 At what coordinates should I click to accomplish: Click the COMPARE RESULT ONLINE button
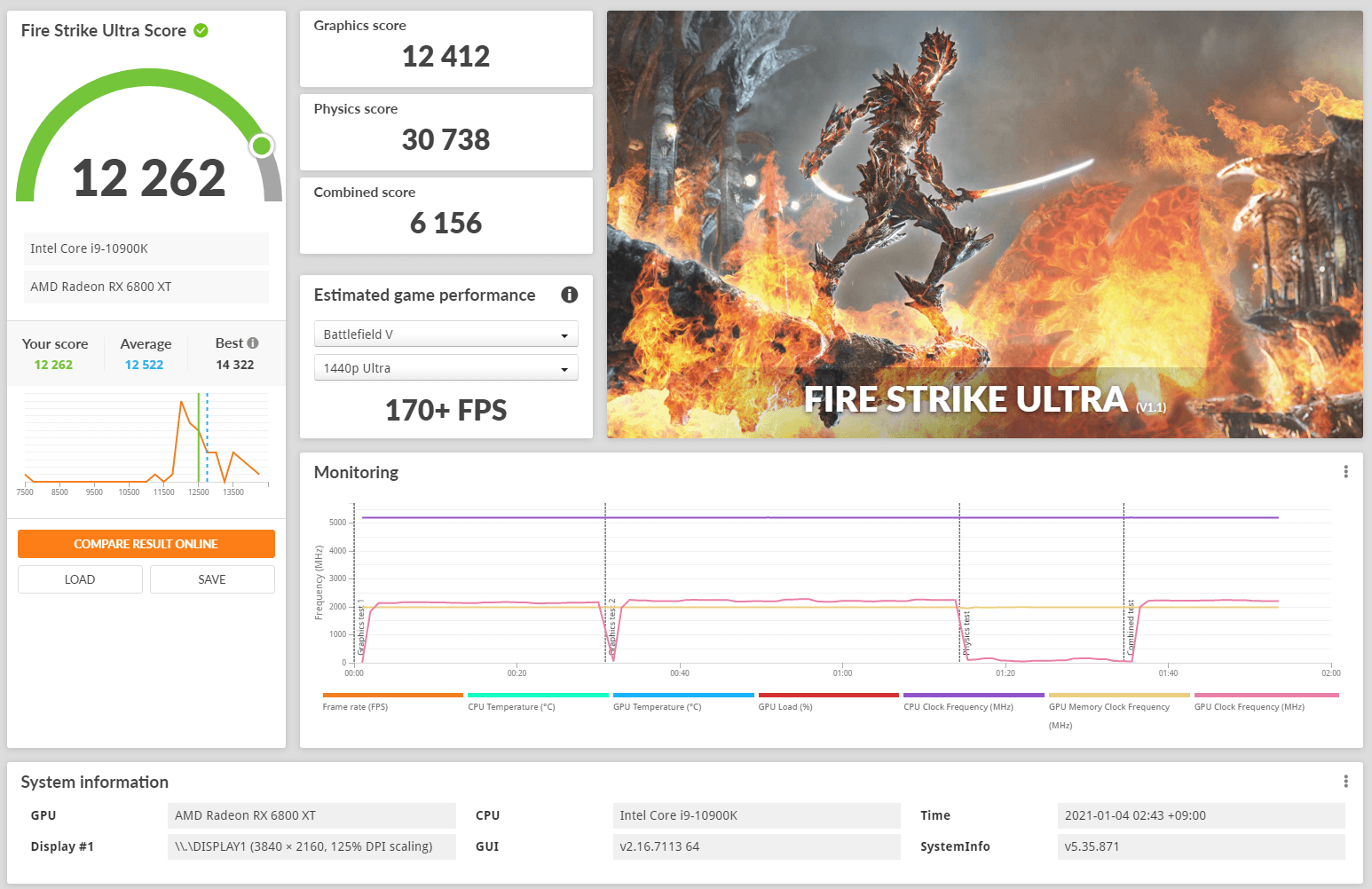(146, 544)
